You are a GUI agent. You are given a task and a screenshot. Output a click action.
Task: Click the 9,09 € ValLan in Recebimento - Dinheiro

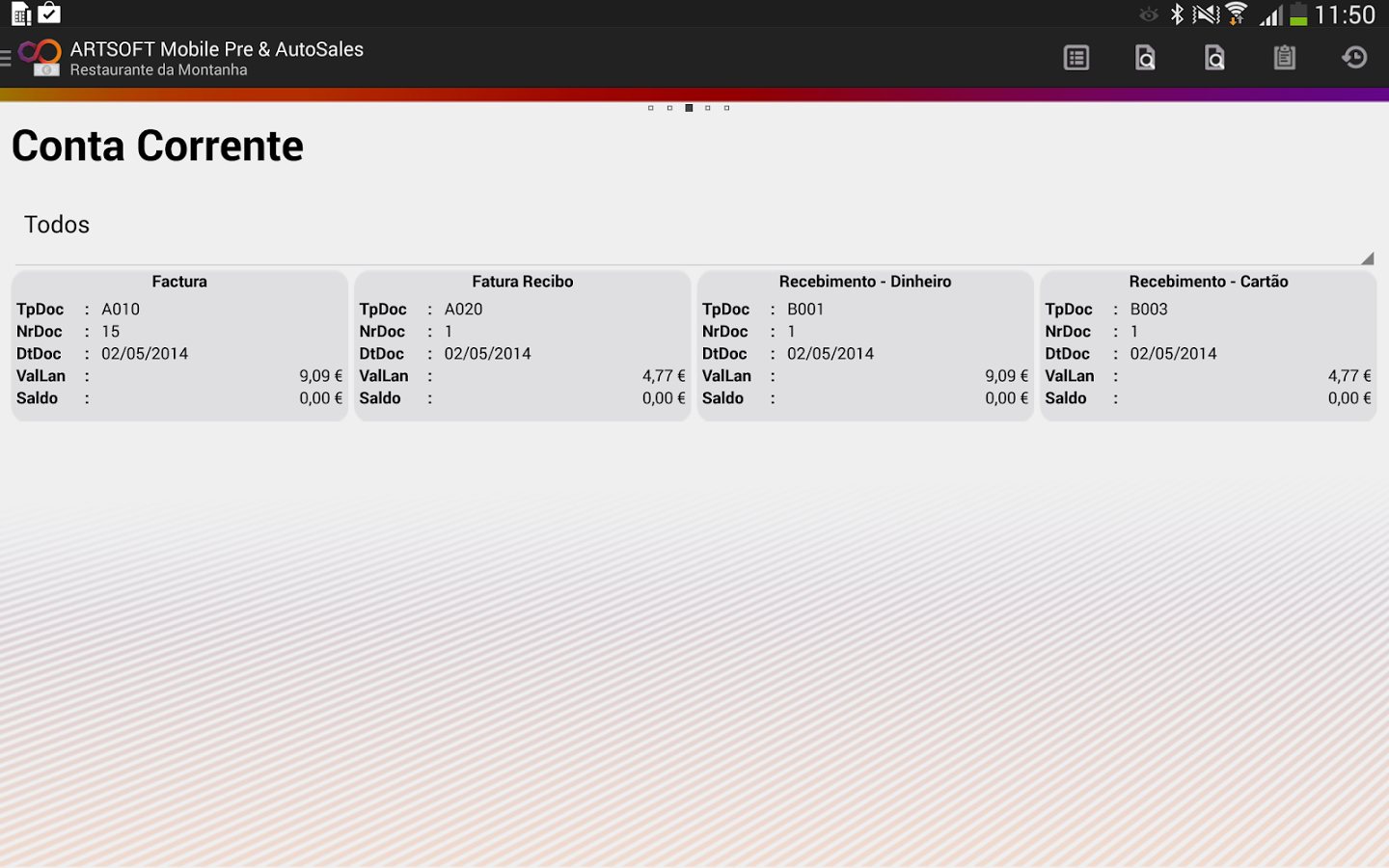tap(1007, 376)
